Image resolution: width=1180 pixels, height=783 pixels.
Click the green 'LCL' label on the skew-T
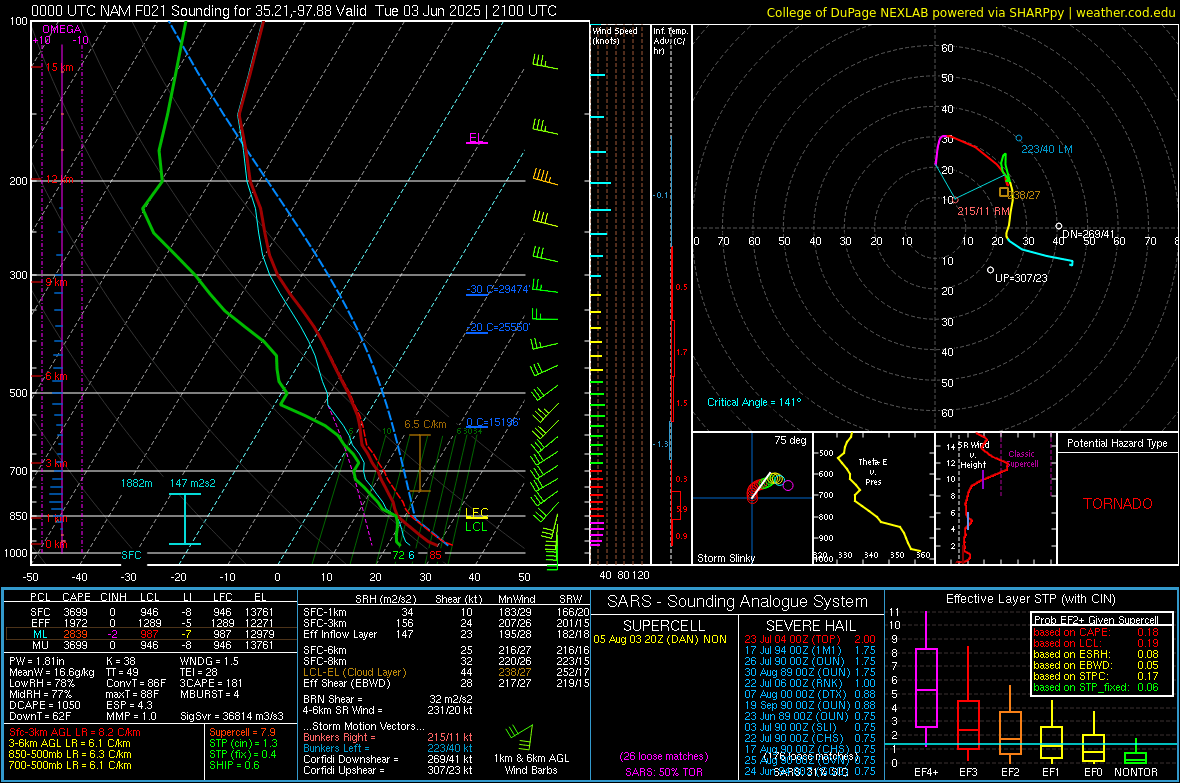(476, 526)
